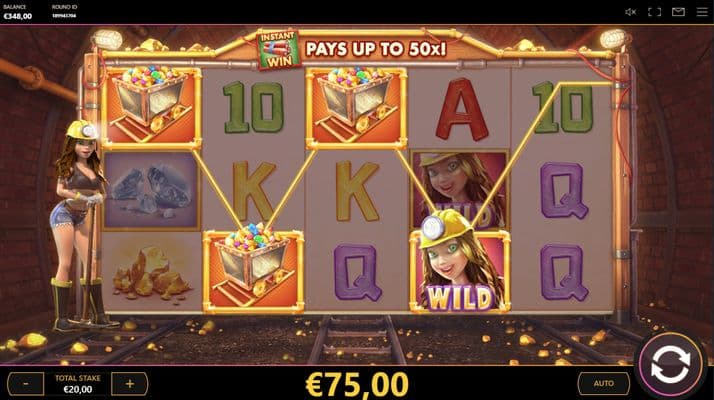Open the messages envelope icon

pos(678,12)
